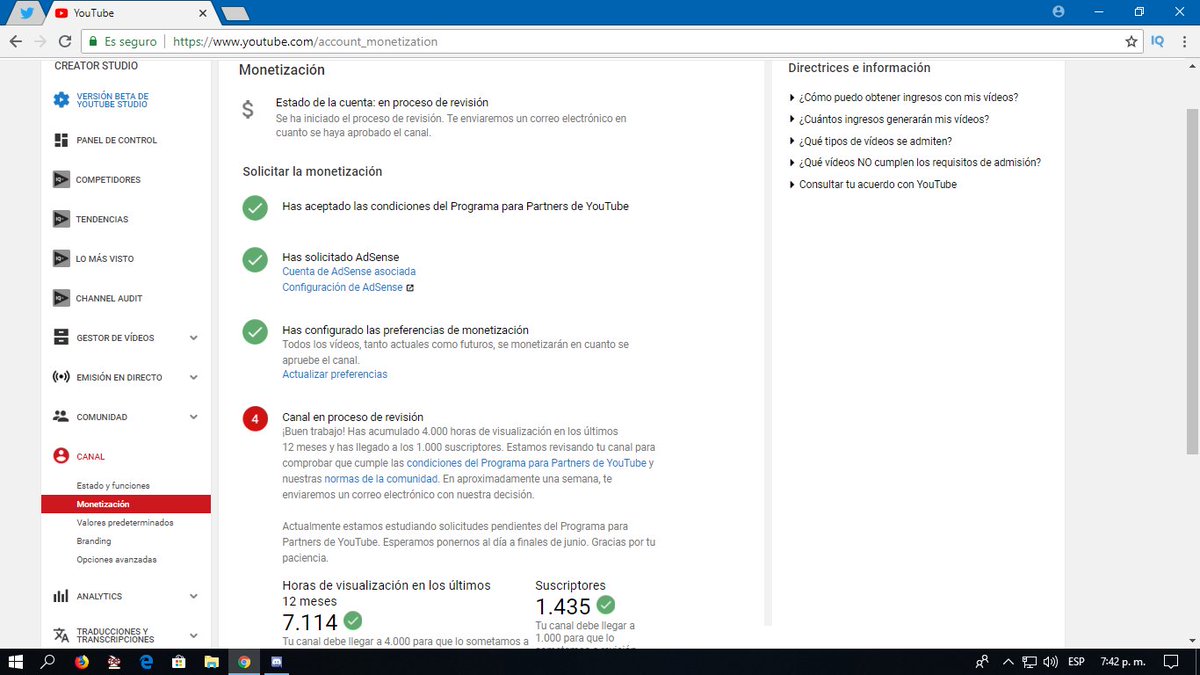Reload the current page
This screenshot has height=675, width=1200.
(x=65, y=42)
